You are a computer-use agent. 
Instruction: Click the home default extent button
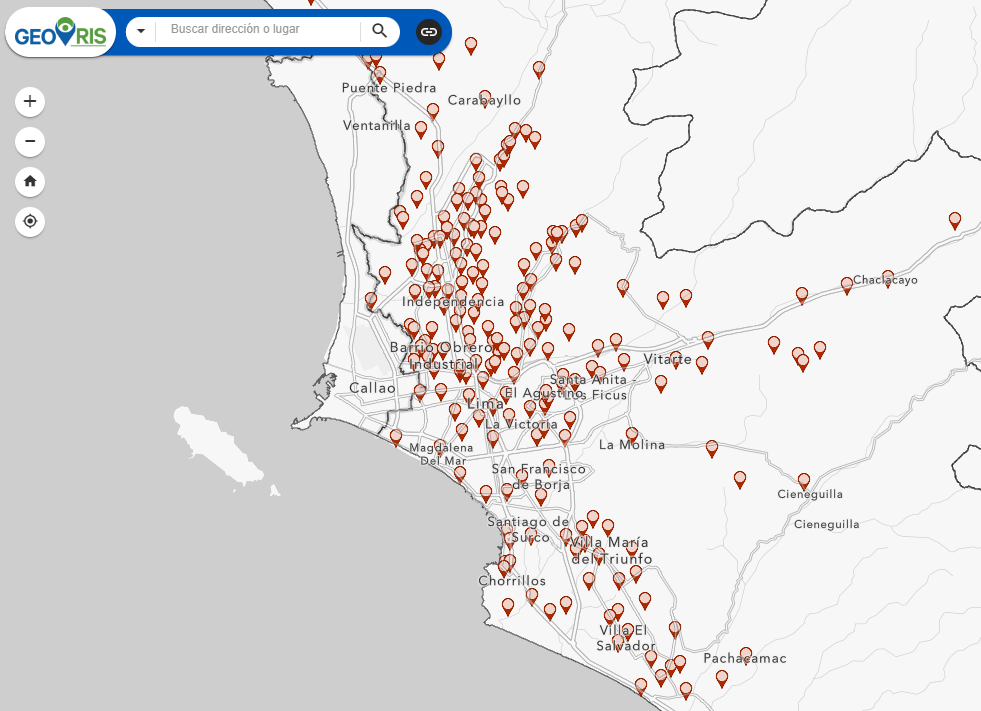(x=30, y=182)
